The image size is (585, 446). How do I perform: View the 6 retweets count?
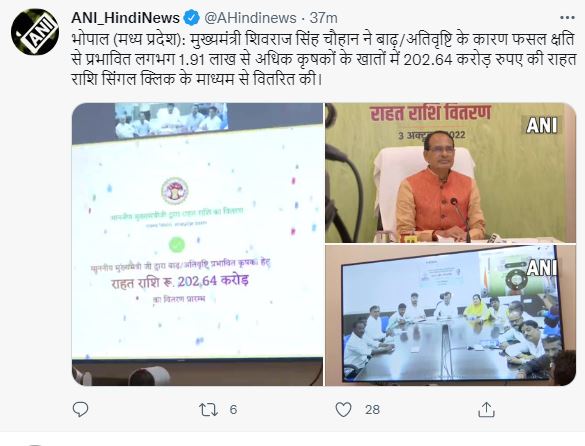point(233,410)
